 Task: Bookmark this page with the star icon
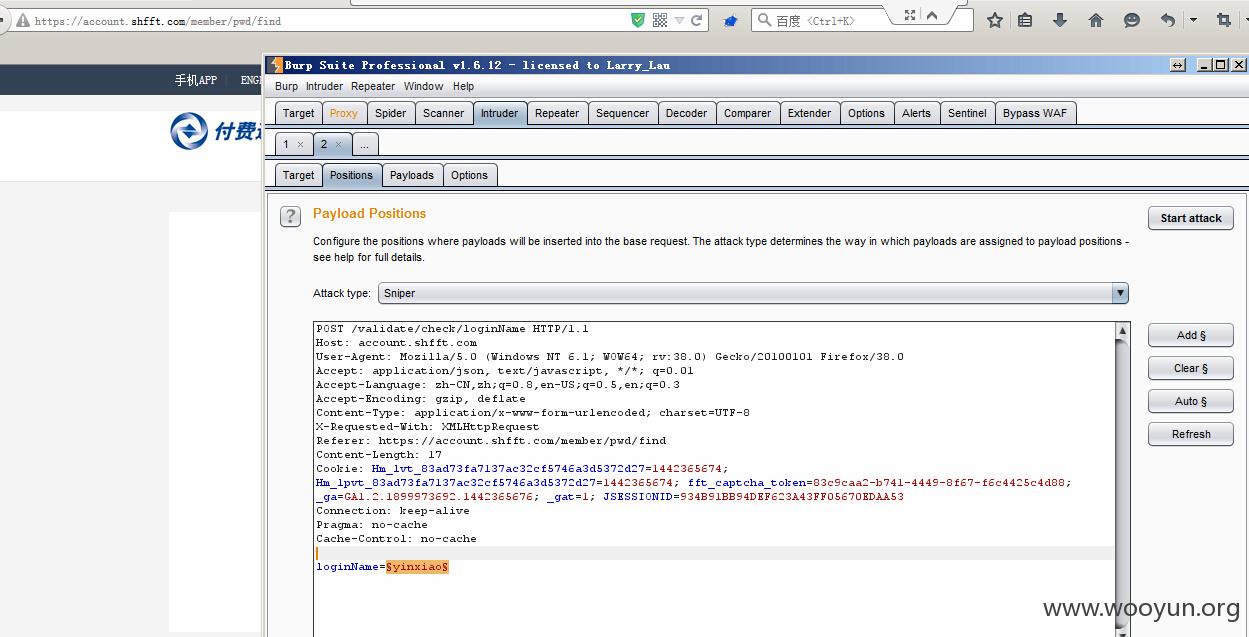click(995, 20)
